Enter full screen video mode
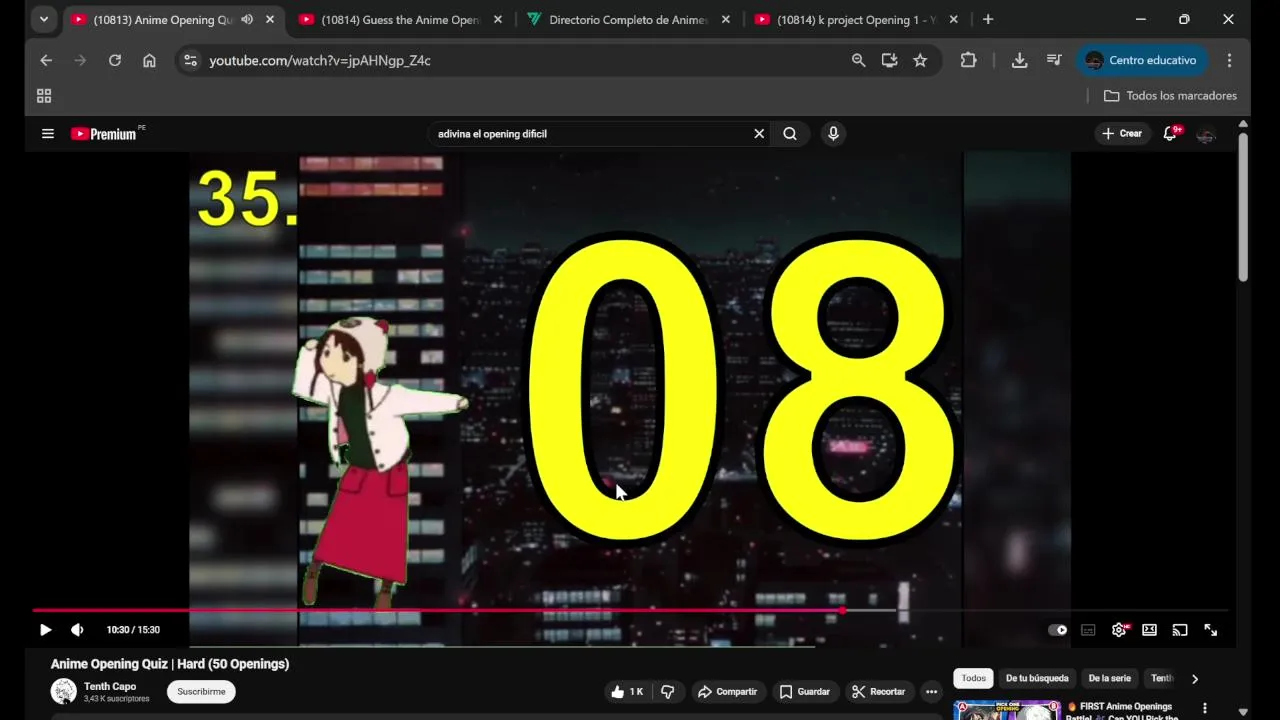The width and height of the screenshot is (1280, 720). [x=1211, y=630]
